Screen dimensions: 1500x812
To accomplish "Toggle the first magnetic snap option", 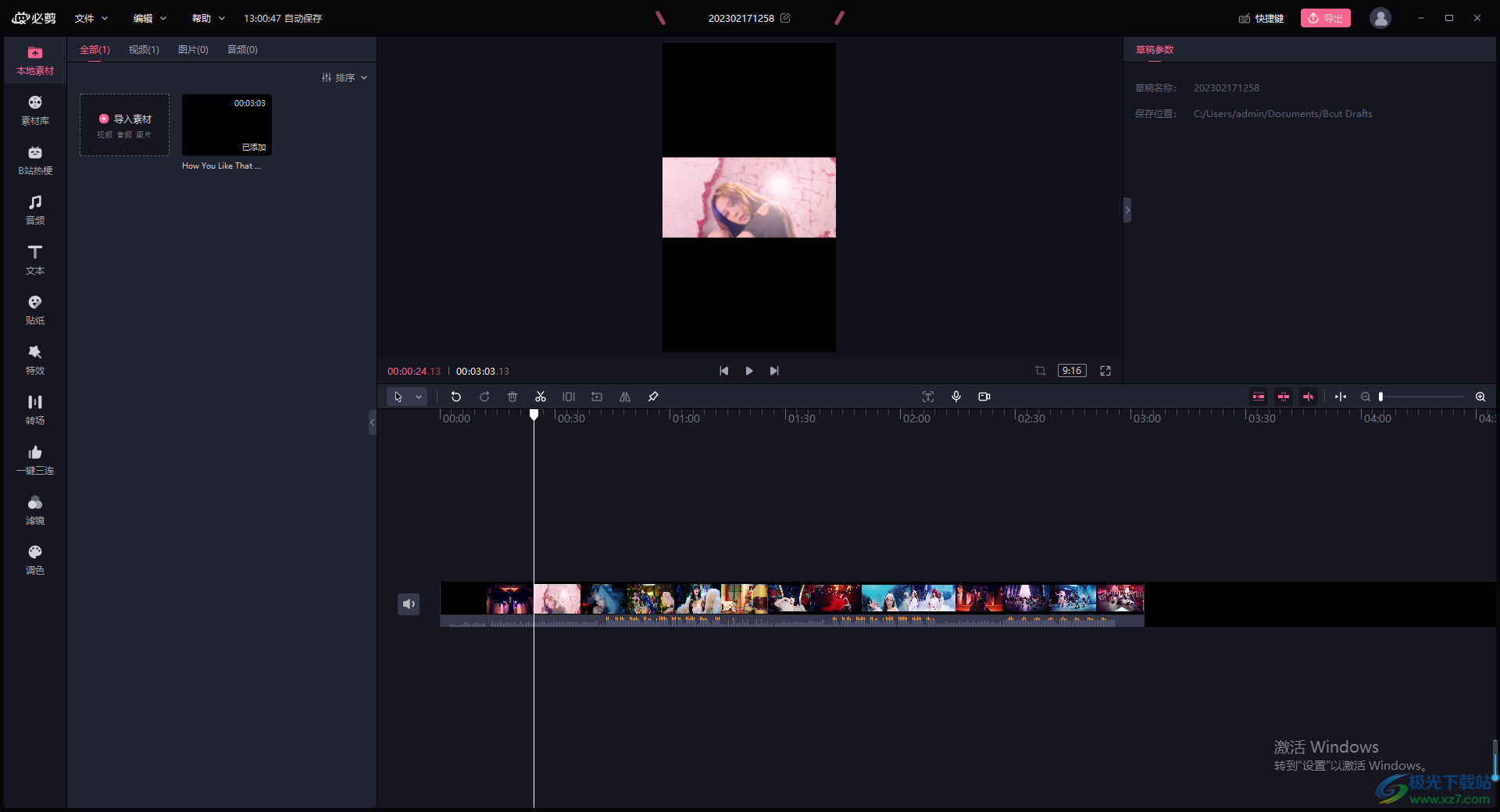I will tap(1259, 397).
